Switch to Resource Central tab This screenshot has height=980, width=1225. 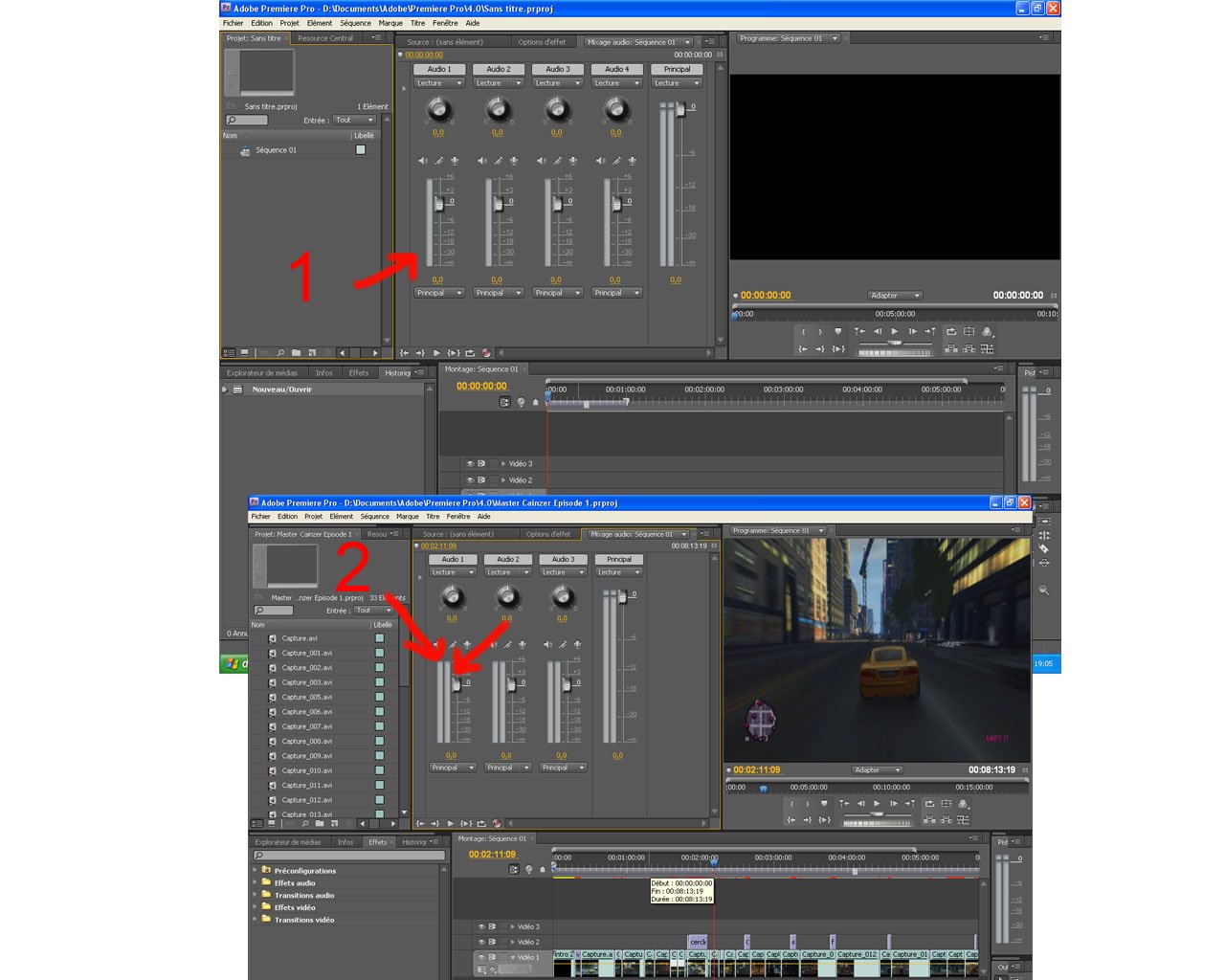click(x=325, y=38)
